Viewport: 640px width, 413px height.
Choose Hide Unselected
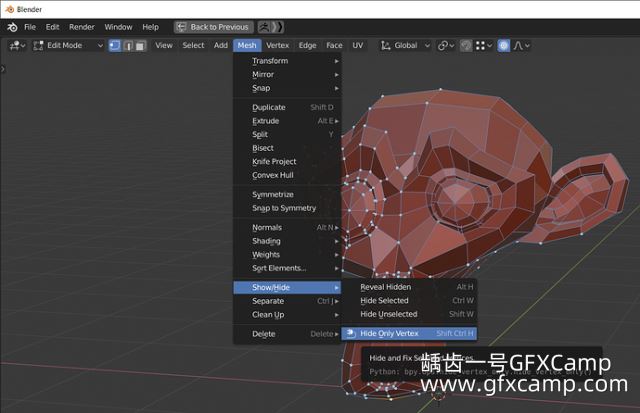409,314
